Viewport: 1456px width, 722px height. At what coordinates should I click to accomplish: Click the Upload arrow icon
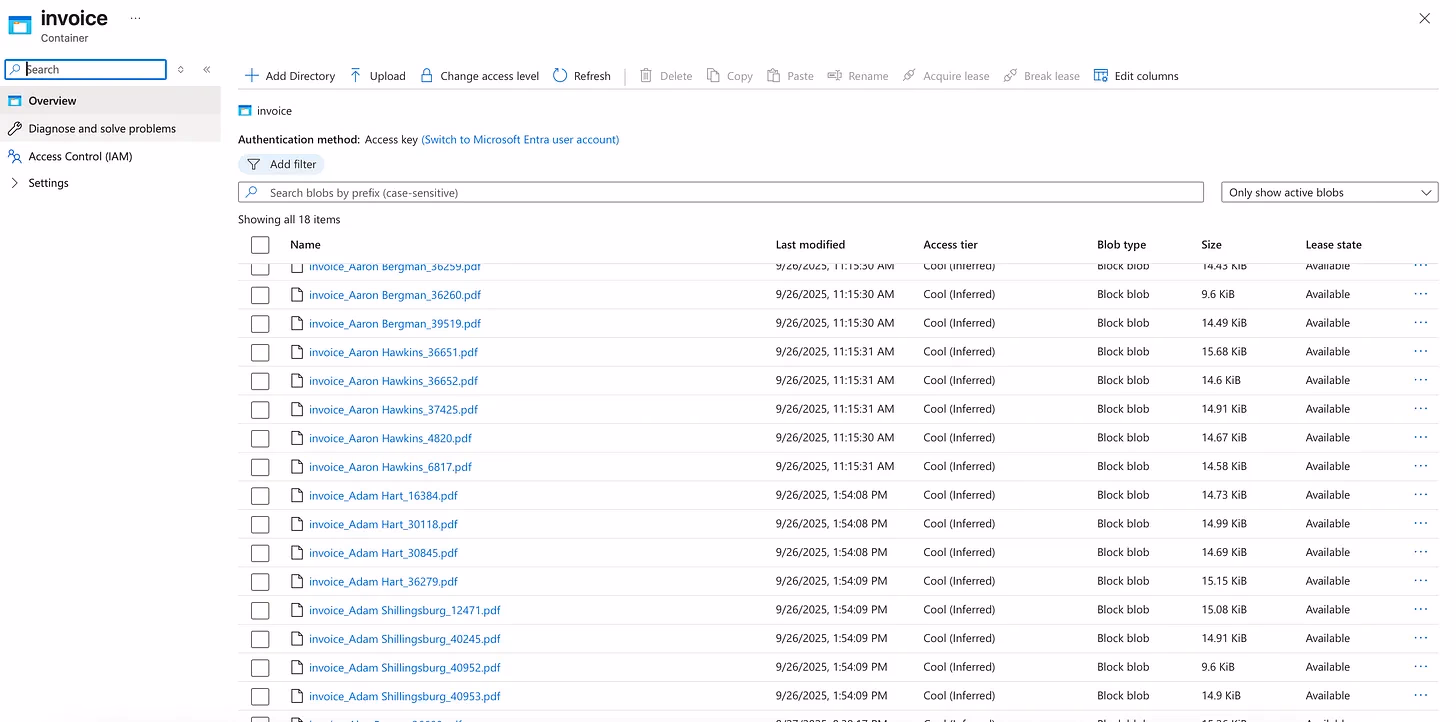click(356, 76)
